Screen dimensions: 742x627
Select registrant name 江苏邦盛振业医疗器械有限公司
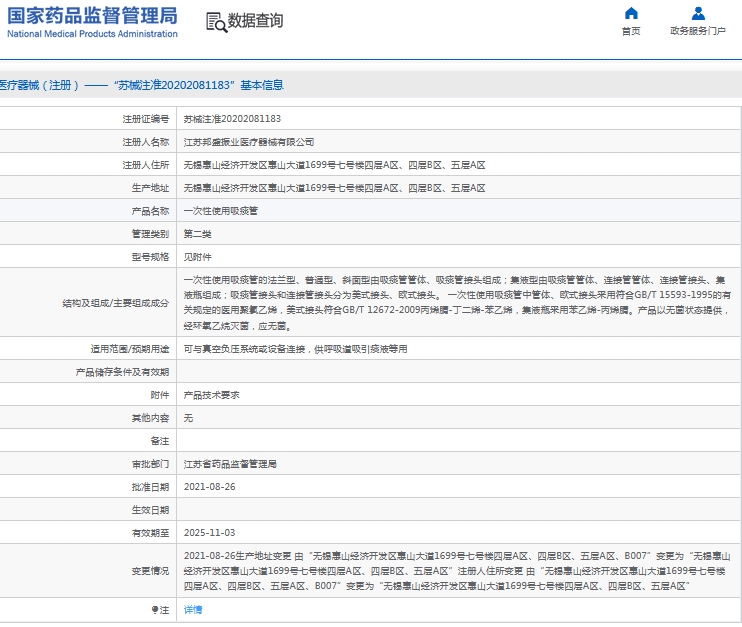248,142
